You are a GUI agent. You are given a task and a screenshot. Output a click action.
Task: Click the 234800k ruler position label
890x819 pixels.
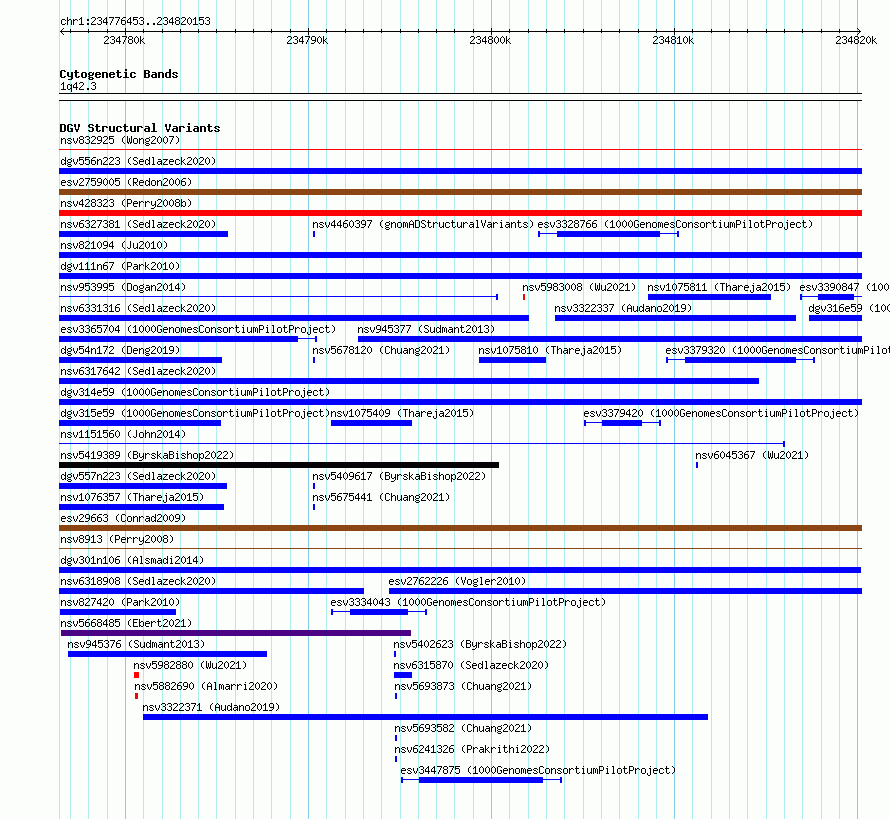(x=490, y=40)
